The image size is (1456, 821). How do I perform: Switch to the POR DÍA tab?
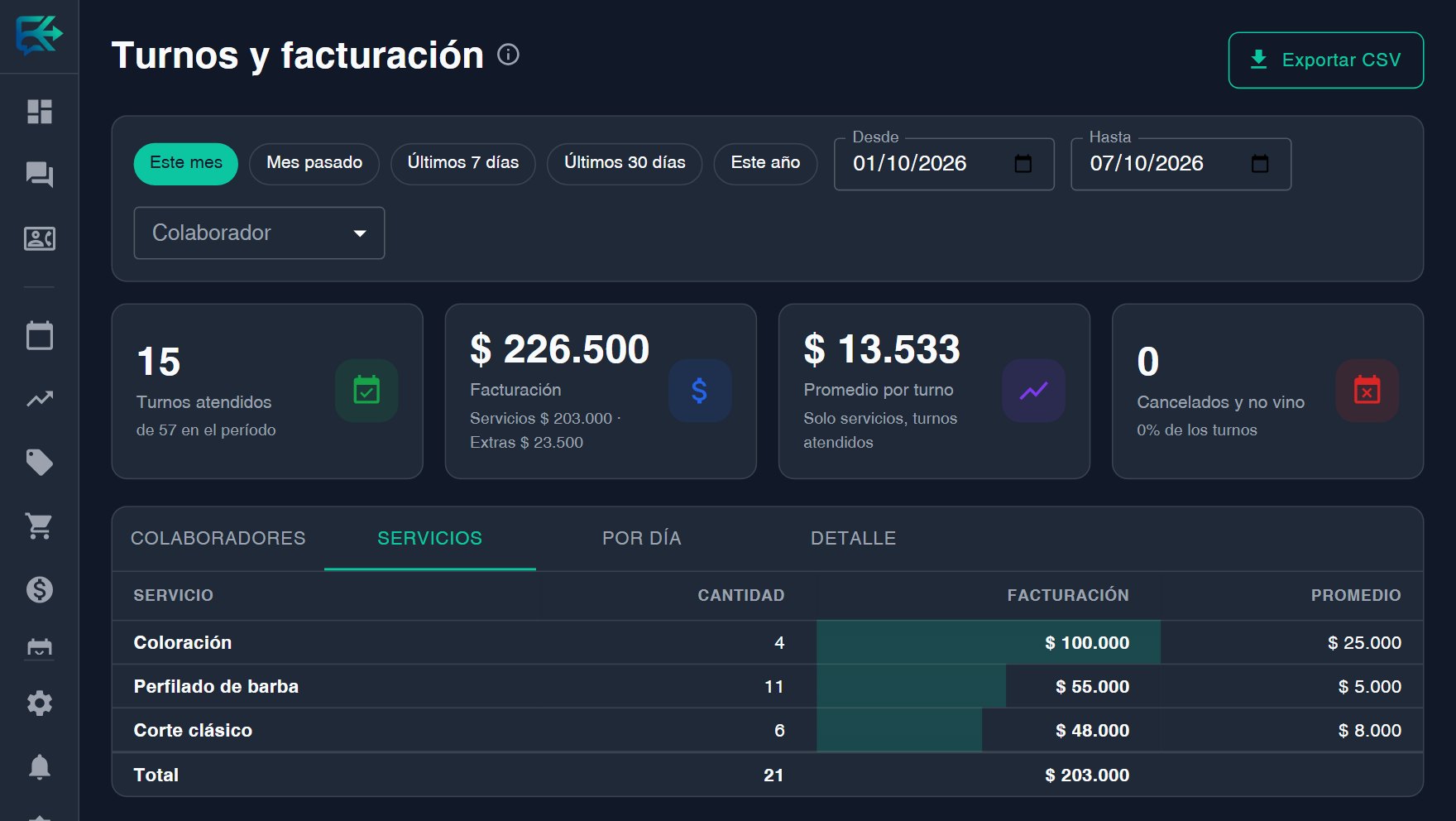[642, 538]
